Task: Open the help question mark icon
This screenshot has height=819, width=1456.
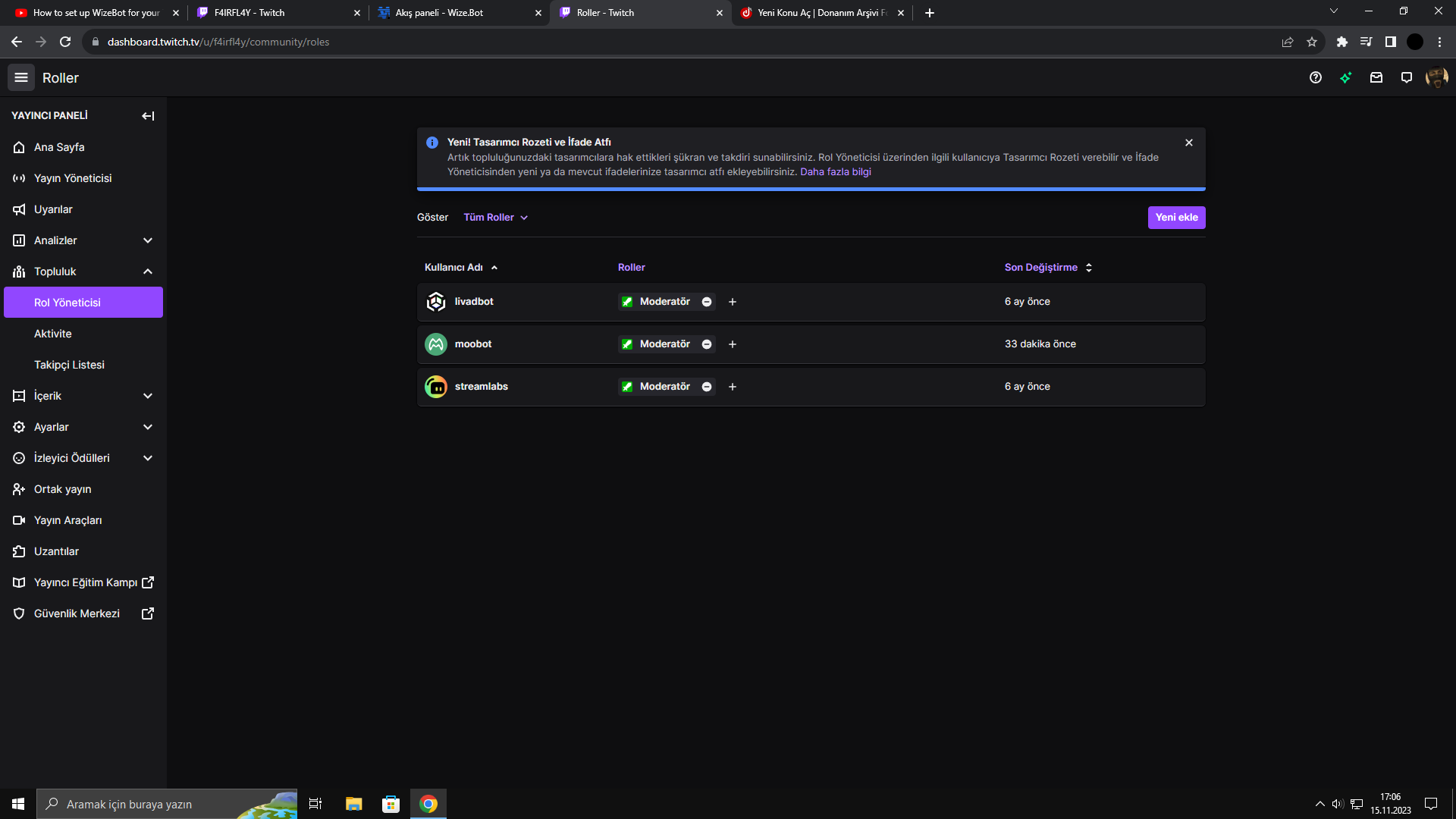Action: point(1316,77)
